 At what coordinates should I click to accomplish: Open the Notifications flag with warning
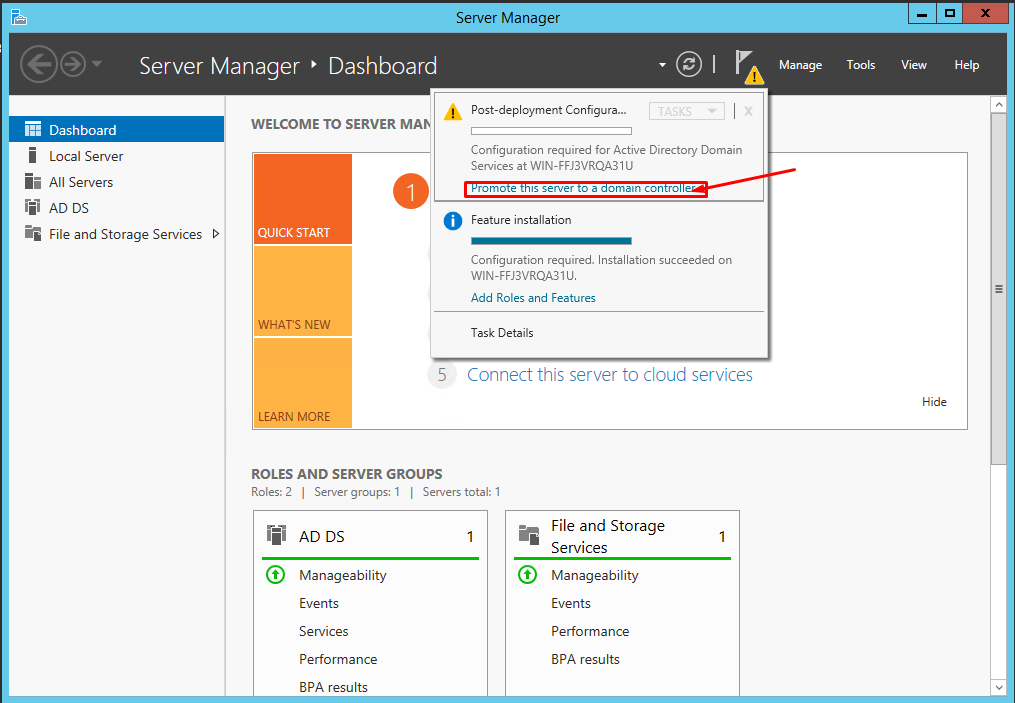tap(749, 67)
